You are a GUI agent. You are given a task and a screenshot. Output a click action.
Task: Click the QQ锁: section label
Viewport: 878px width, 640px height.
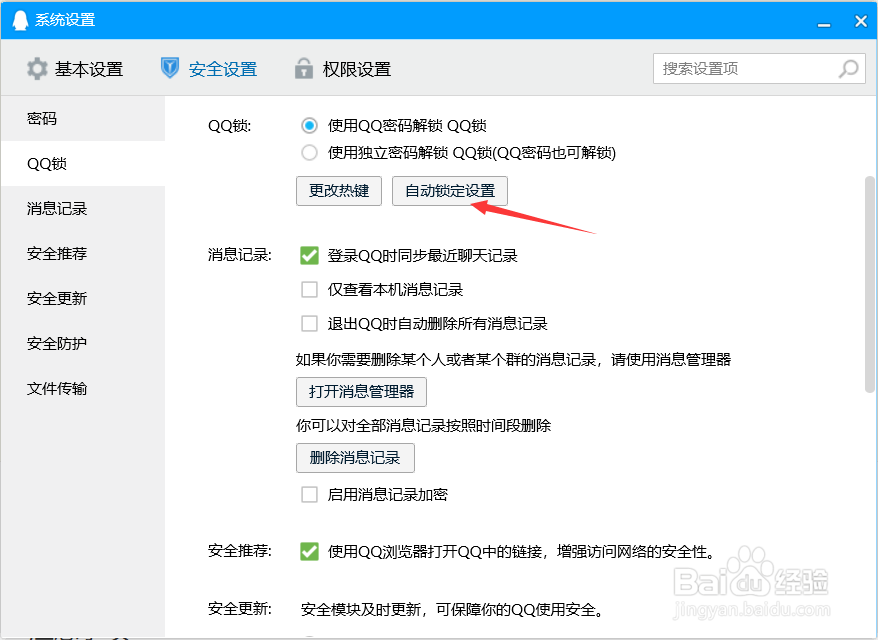coord(230,125)
